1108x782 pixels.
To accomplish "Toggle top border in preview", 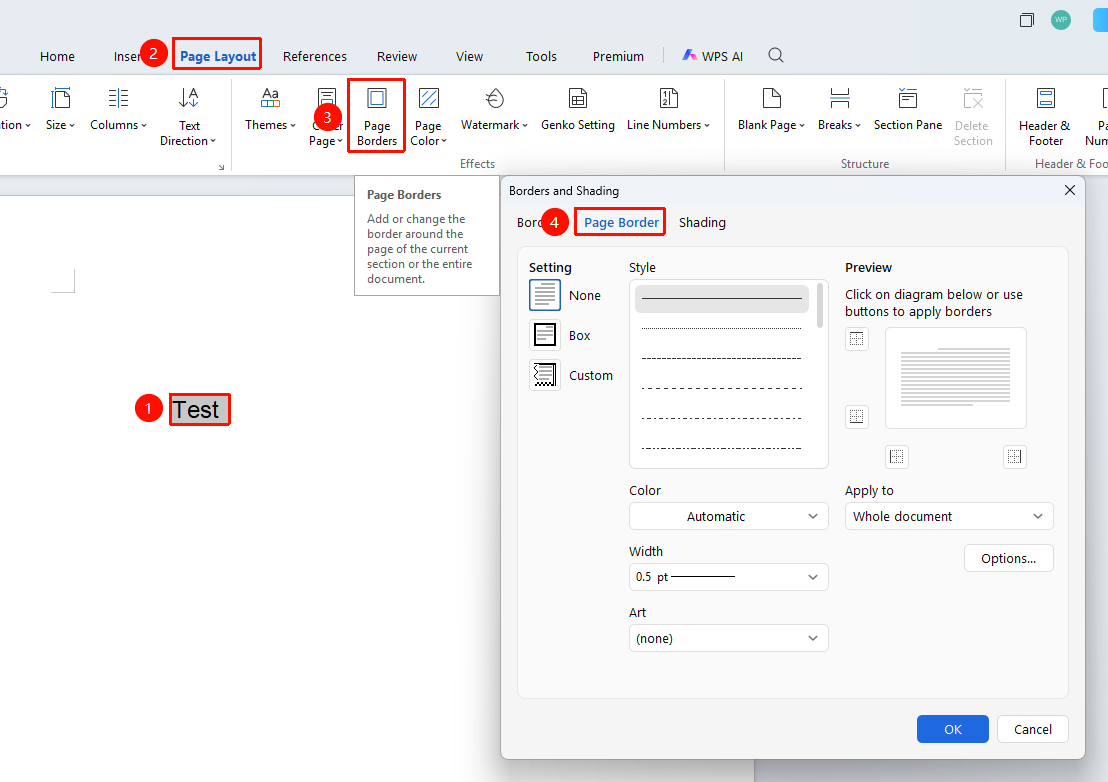I will click(856, 339).
